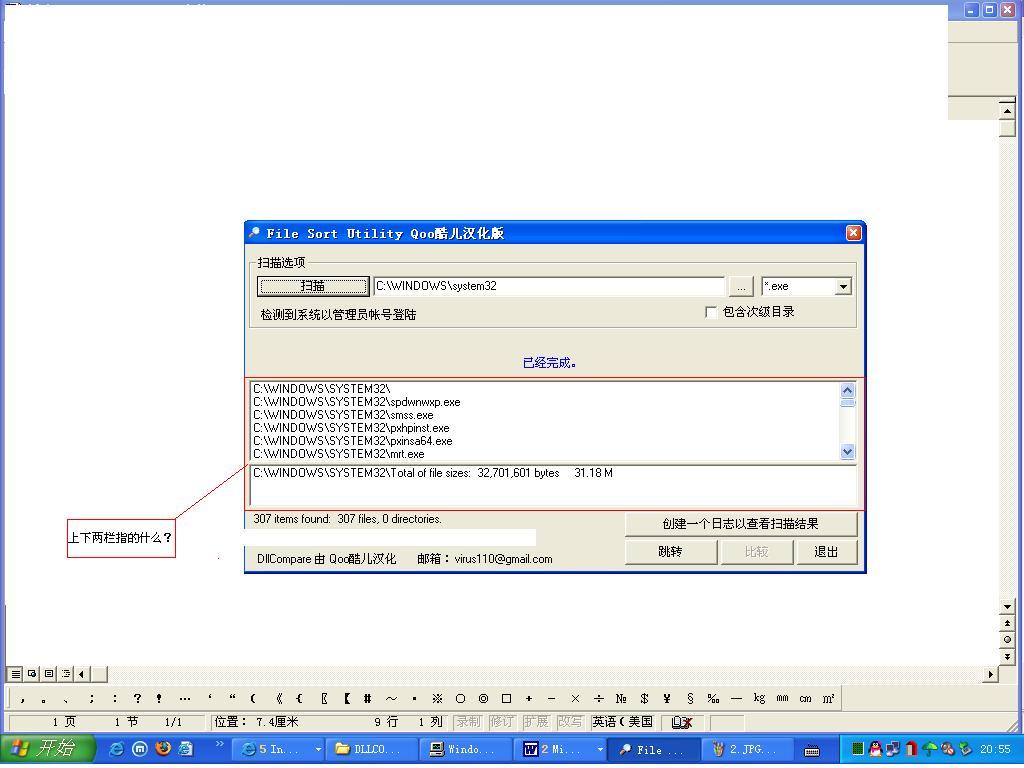Insert the # symbol

(368, 698)
